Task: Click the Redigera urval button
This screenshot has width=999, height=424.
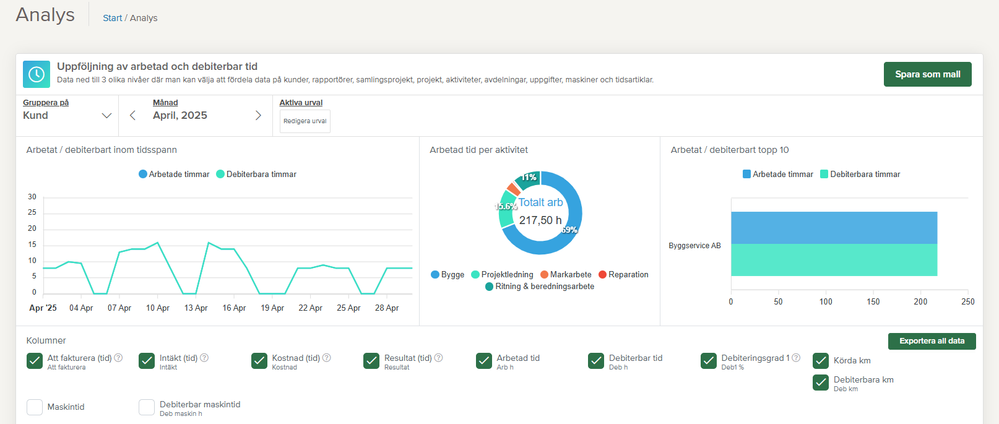Action: tap(305, 121)
